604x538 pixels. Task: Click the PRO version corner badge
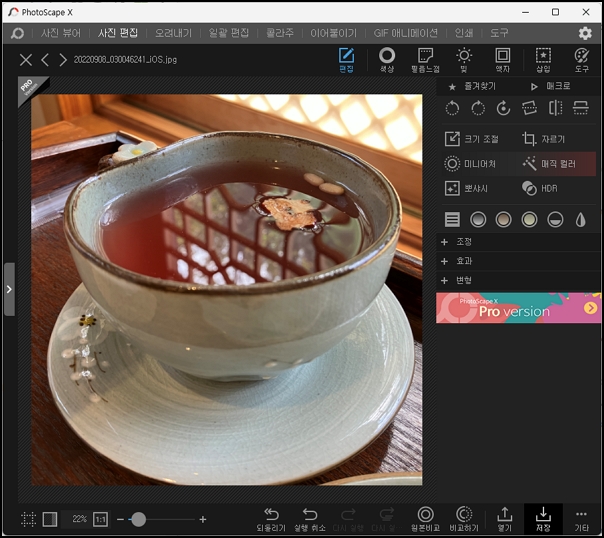click(x=30, y=88)
